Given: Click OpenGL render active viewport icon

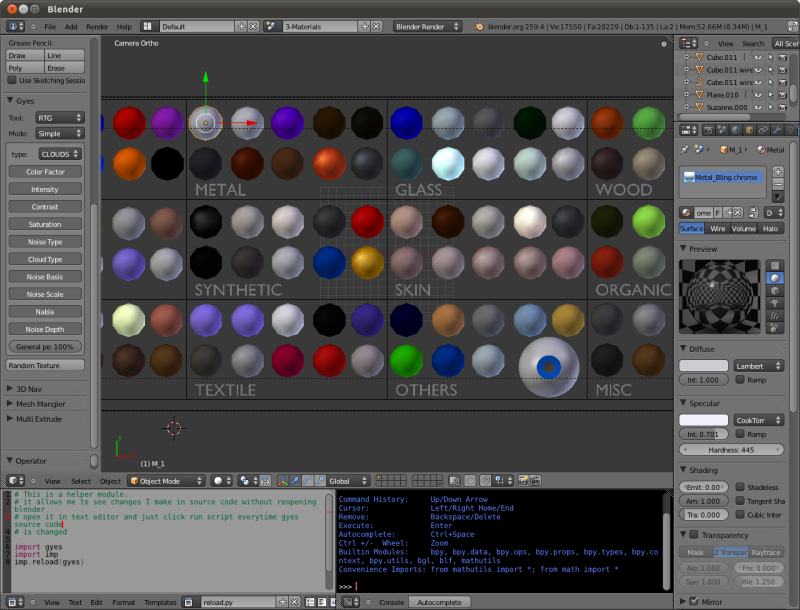Looking at the screenshot, I should tap(523, 480).
